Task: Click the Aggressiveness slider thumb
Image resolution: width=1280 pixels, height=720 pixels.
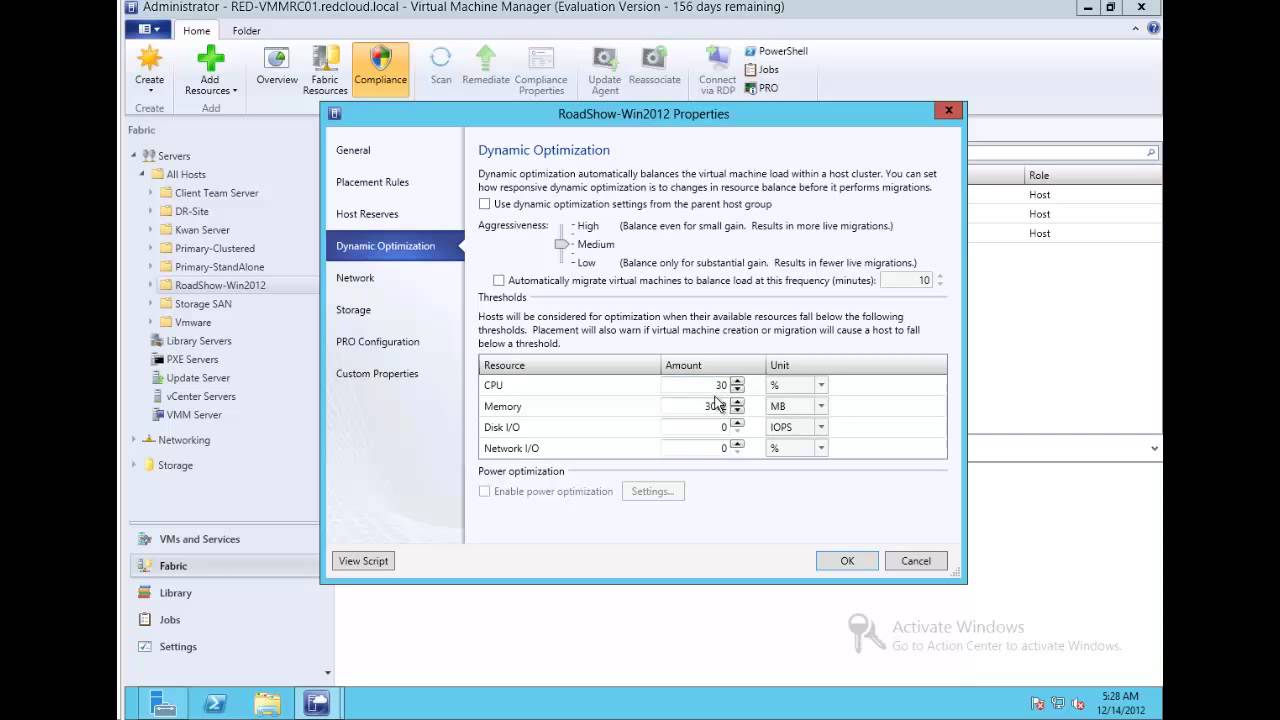Action: [x=562, y=244]
